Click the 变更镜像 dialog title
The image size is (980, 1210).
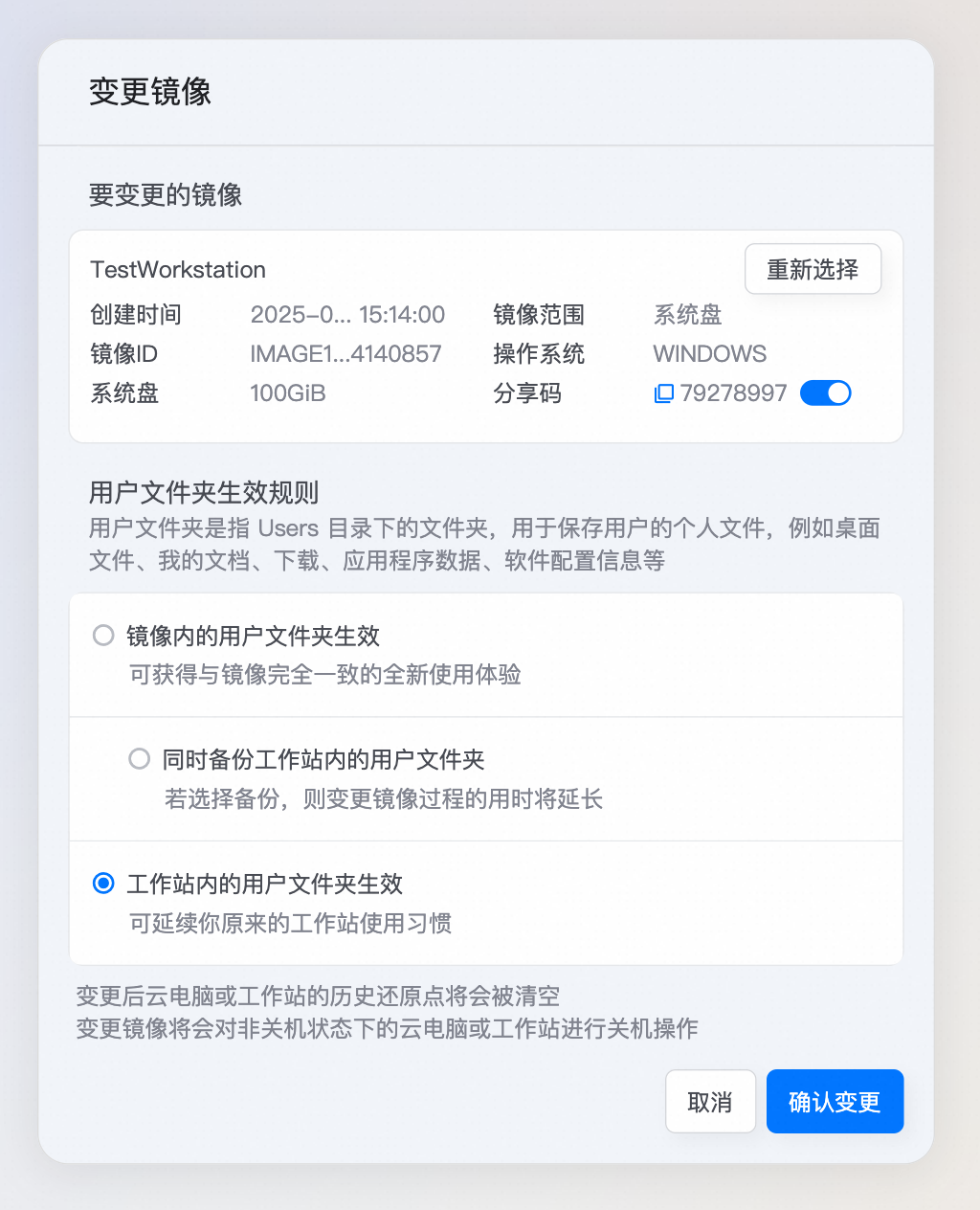click(150, 92)
